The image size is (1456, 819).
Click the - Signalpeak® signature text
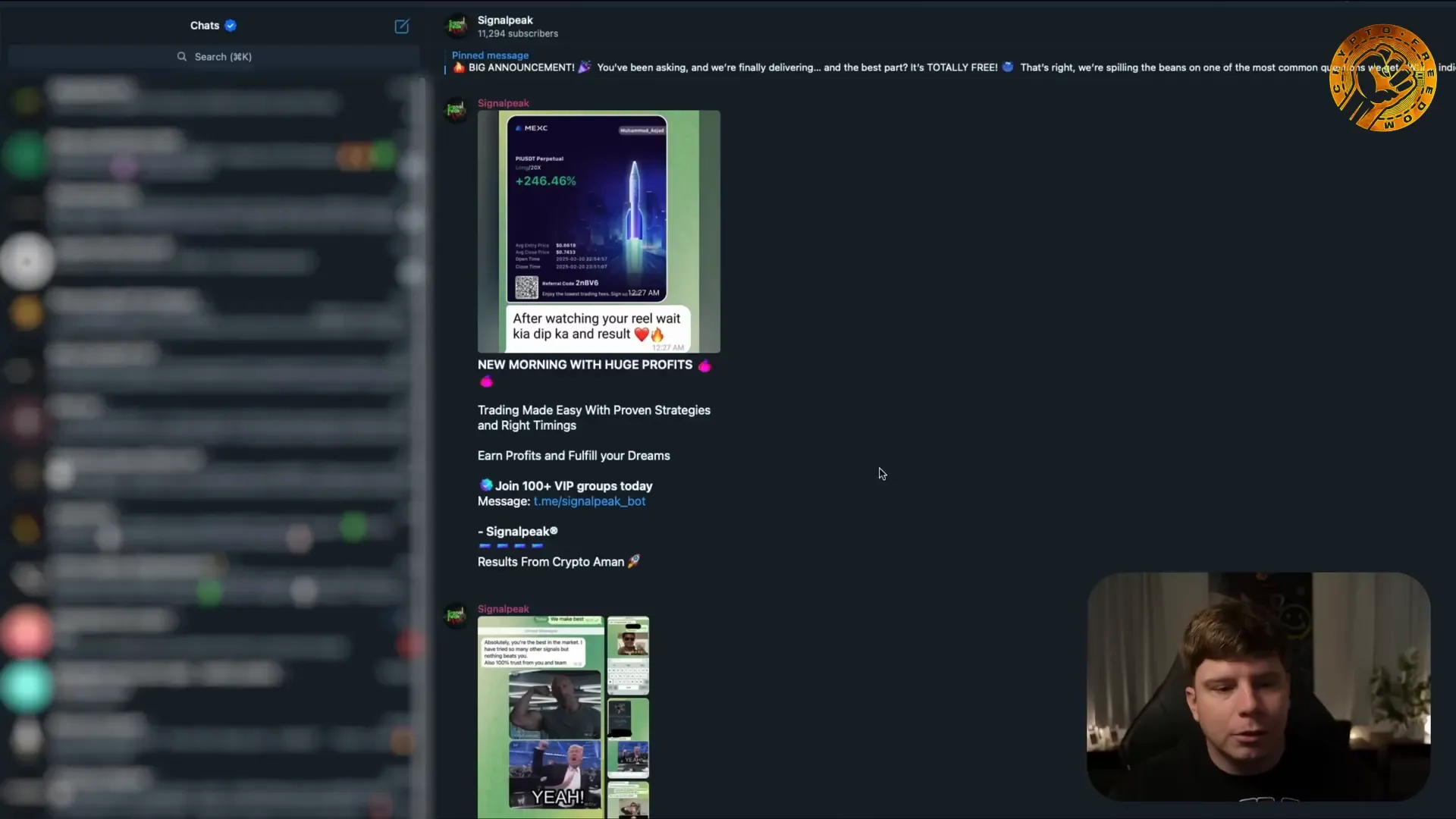[518, 532]
